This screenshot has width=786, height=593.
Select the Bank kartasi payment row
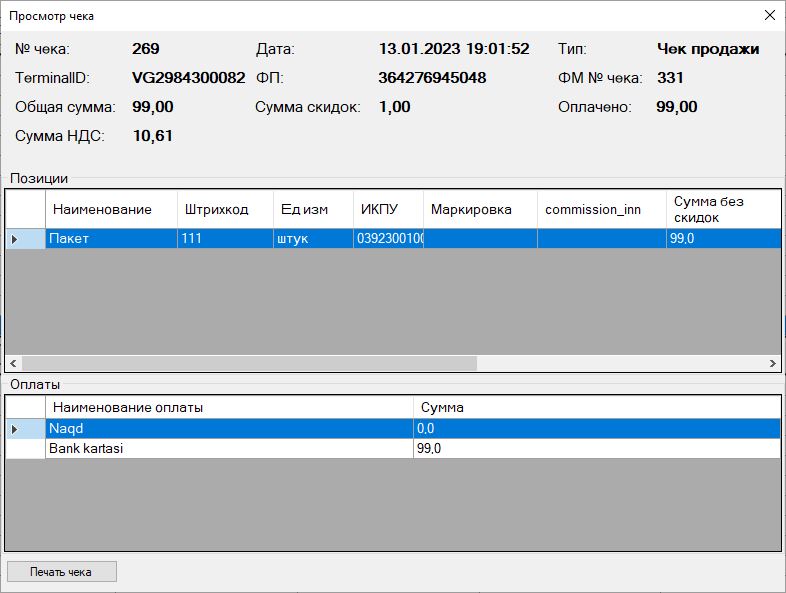pyautogui.click(x=229, y=449)
